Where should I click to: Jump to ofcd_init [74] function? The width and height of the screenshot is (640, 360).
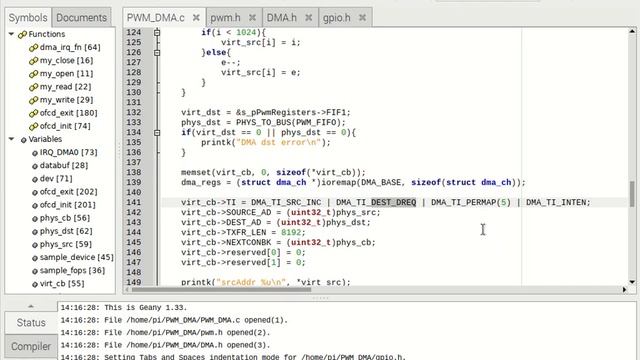(65, 126)
